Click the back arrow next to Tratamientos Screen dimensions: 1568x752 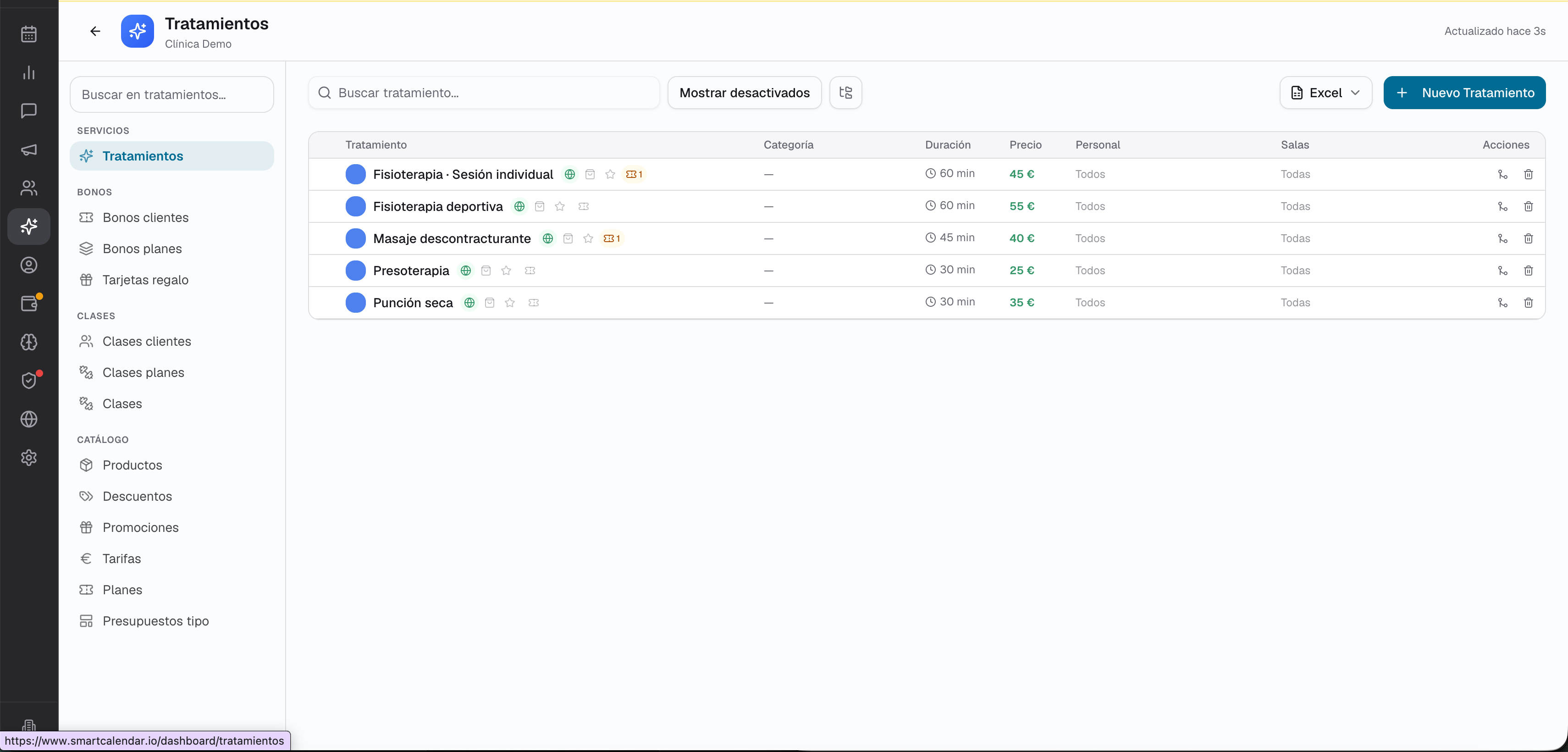pyautogui.click(x=95, y=31)
